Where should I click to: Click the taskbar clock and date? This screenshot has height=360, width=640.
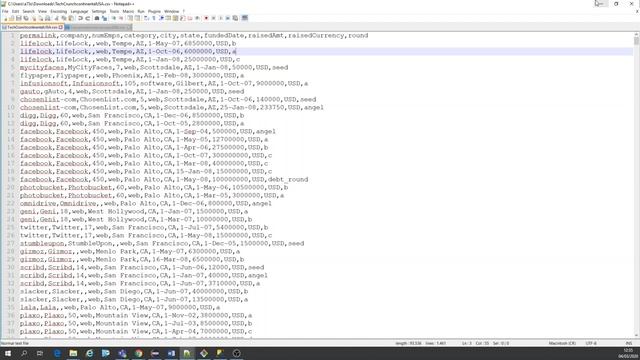tap(629, 353)
